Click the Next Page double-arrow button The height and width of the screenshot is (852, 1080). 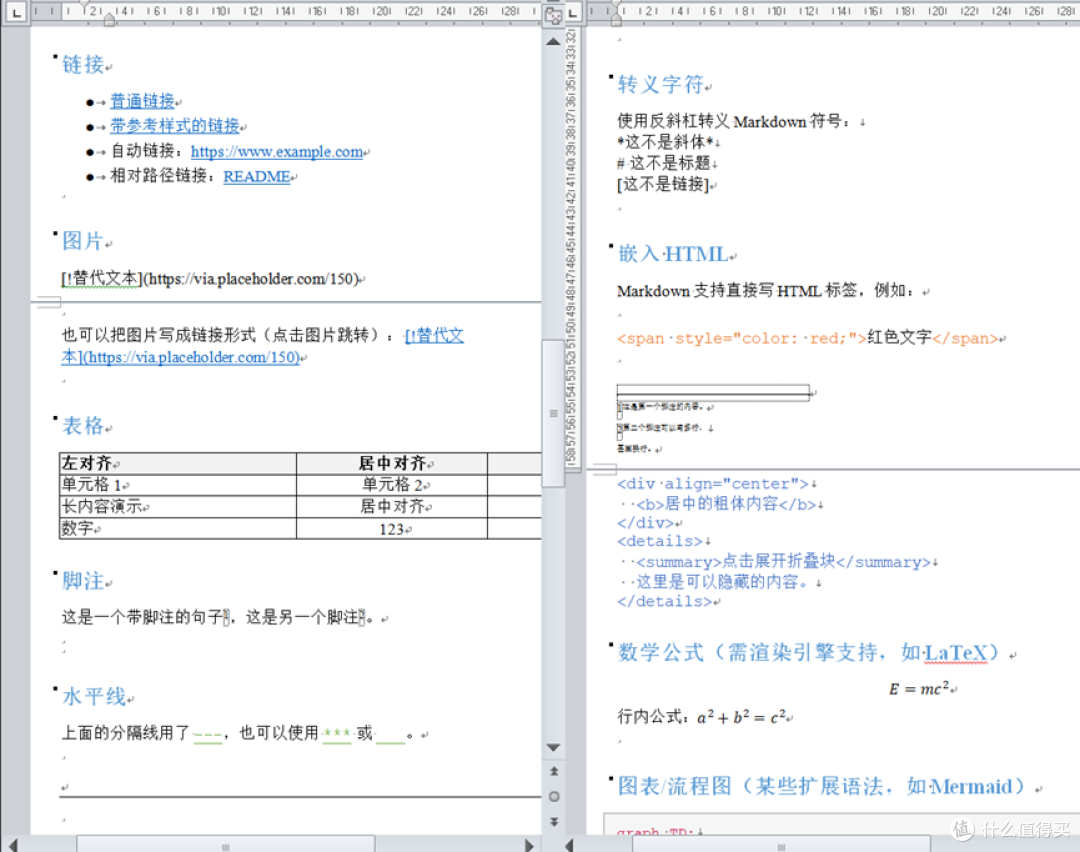coord(553,822)
